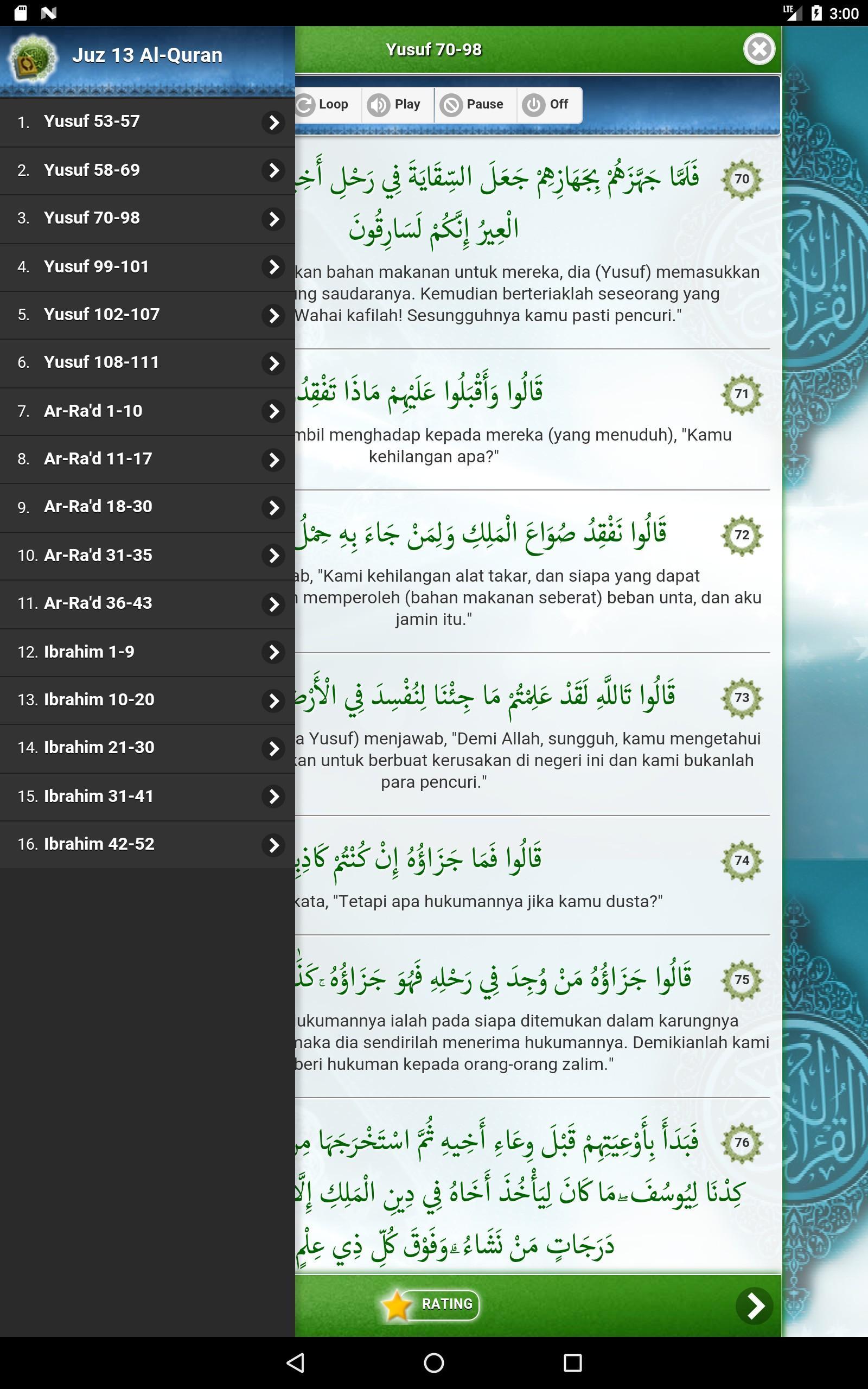Close the Yusuf 70-98 reading panel
The image size is (868, 1389).
tap(759, 49)
